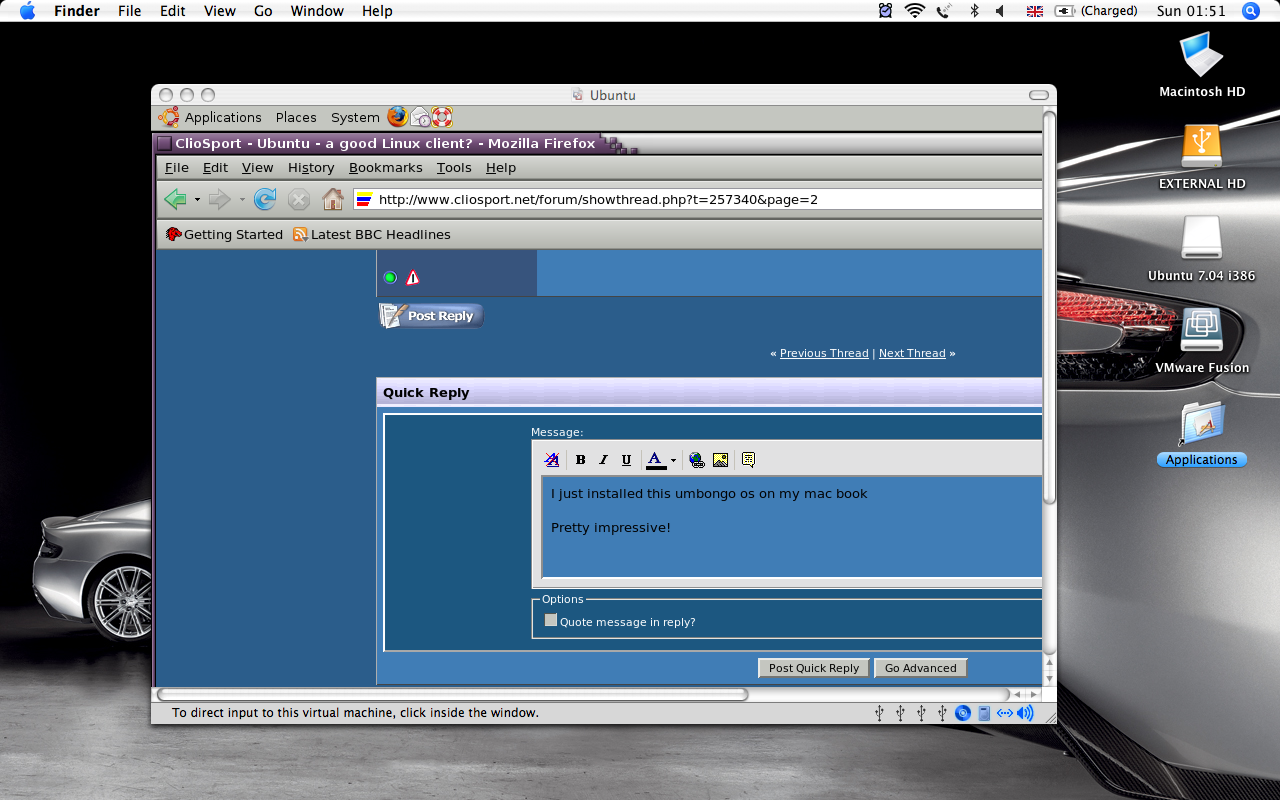This screenshot has width=1280, height=800.
Task: Click the remove text formatting icon
Action: pyautogui.click(x=552, y=460)
